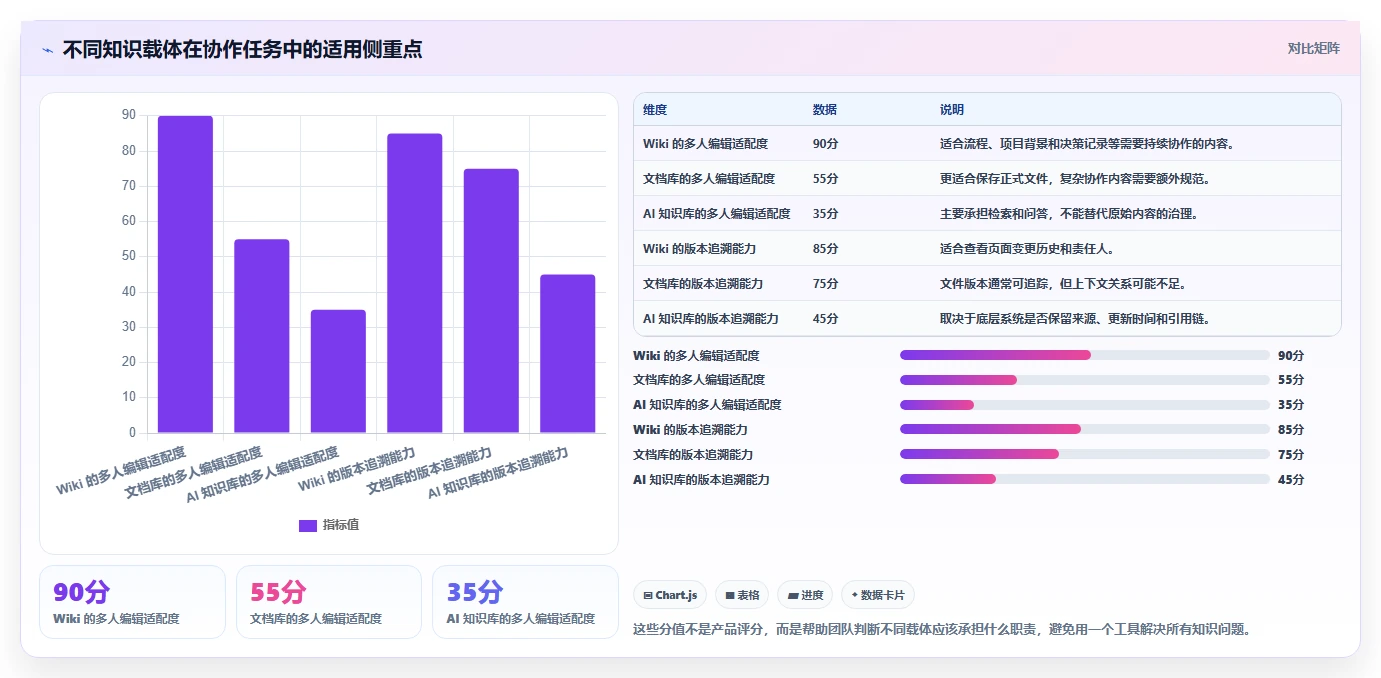Click the 85分 progress bar for Wiki 的版本追溯能力
The width and height of the screenshot is (1381, 678).
tap(1085, 429)
